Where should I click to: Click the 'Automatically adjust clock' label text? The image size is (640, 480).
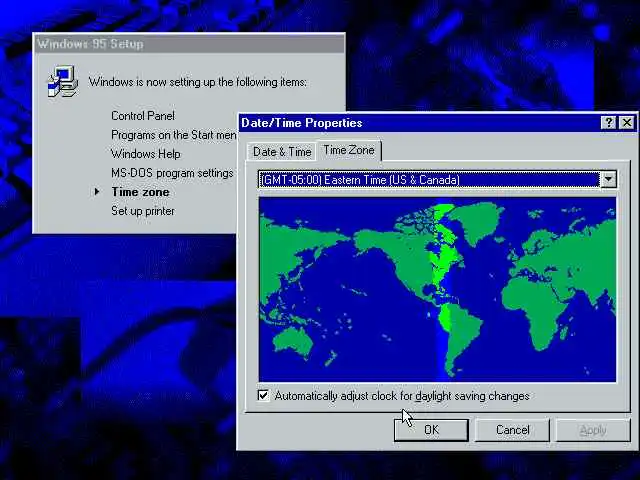pyautogui.click(x=402, y=396)
